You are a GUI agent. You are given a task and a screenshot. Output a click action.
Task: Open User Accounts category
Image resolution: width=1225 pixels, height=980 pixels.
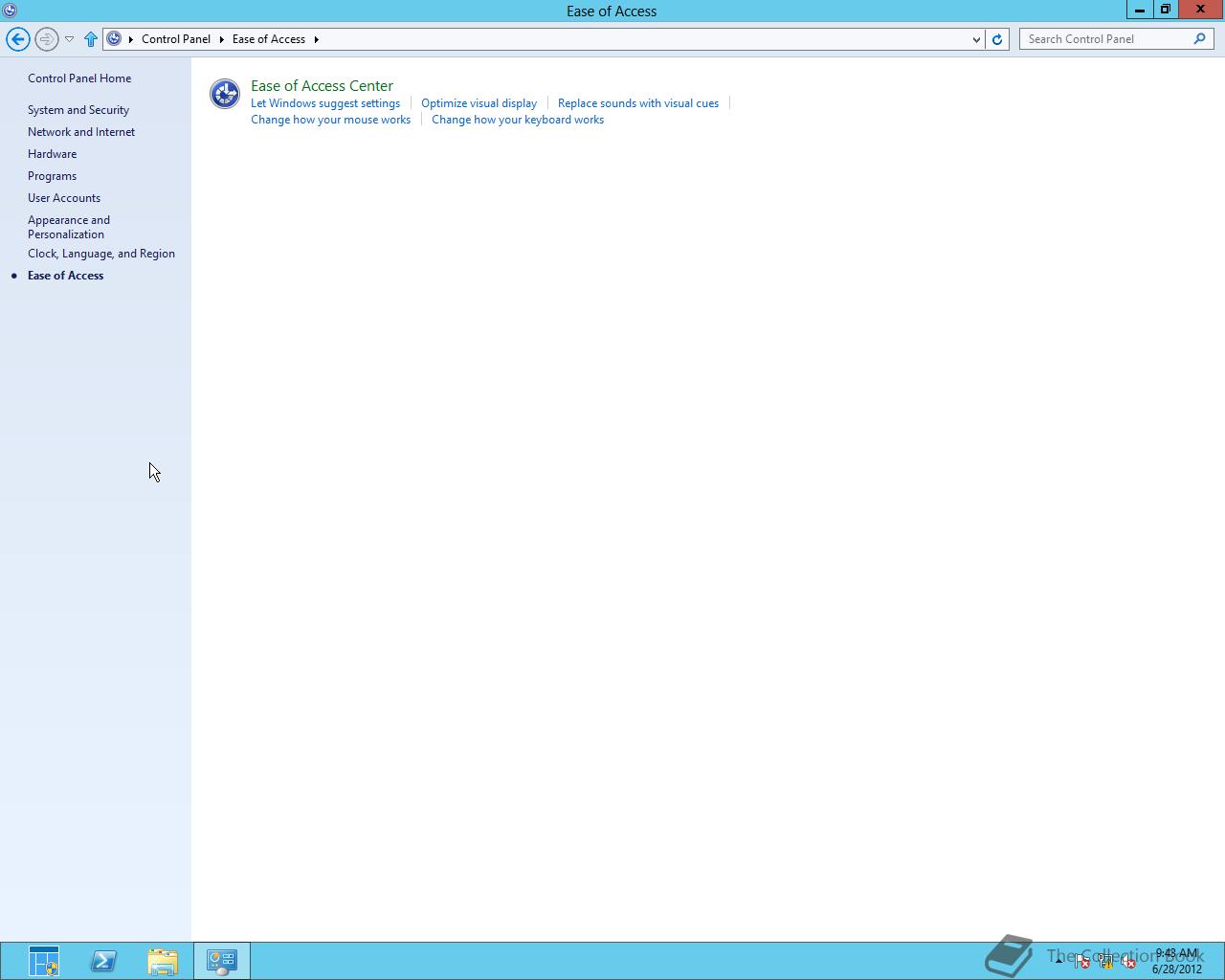64,198
